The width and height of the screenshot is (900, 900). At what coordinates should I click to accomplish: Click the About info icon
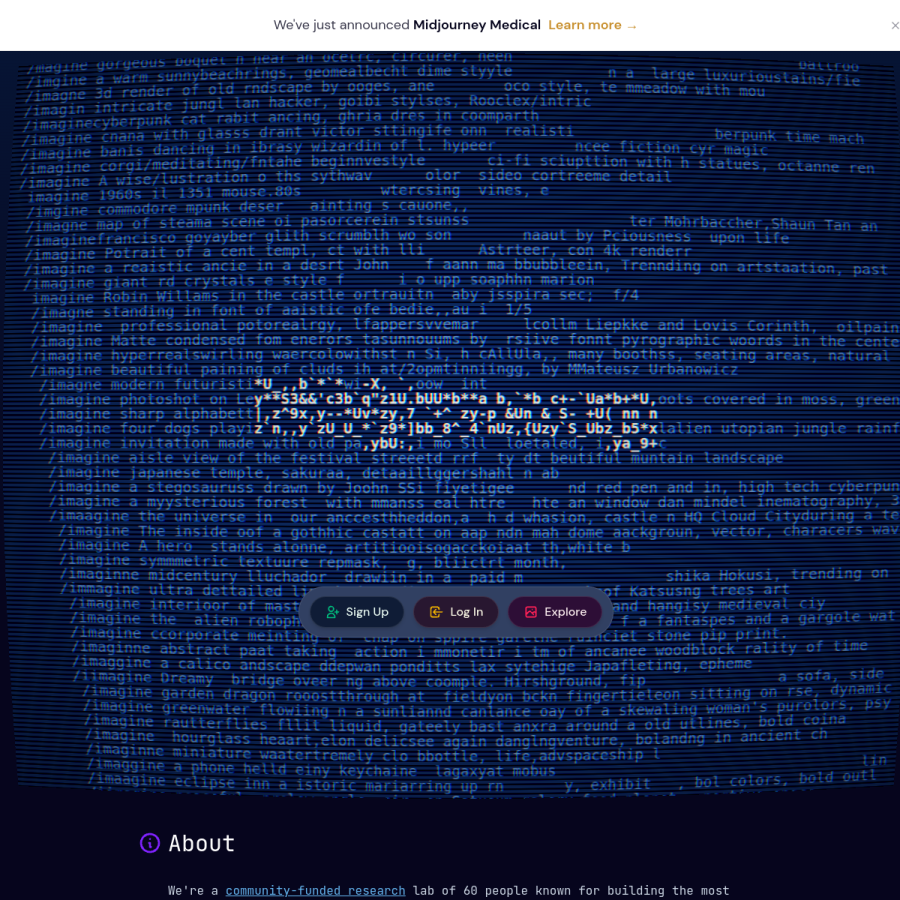click(x=150, y=843)
